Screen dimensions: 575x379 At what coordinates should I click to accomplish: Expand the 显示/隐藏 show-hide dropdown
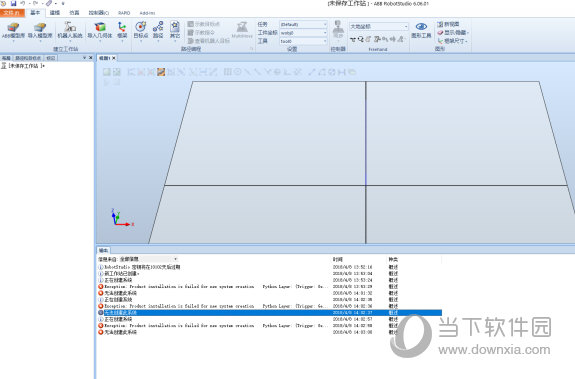(453, 33)
